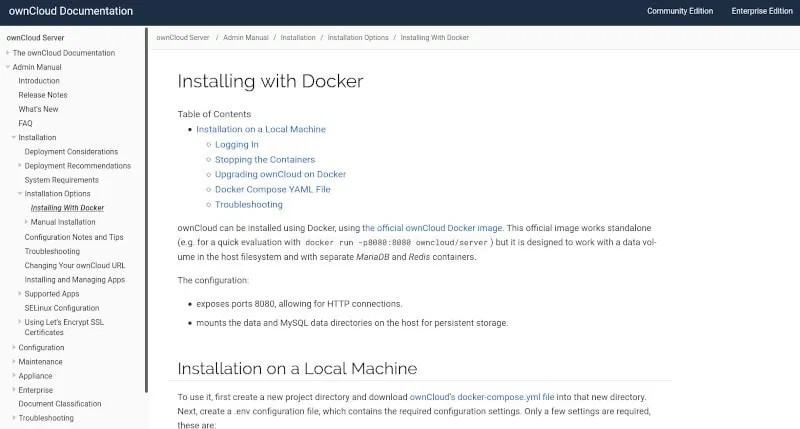Expand the Supported Apps arrow
This screenshot has height=429, width=800.
coord(20,293)
